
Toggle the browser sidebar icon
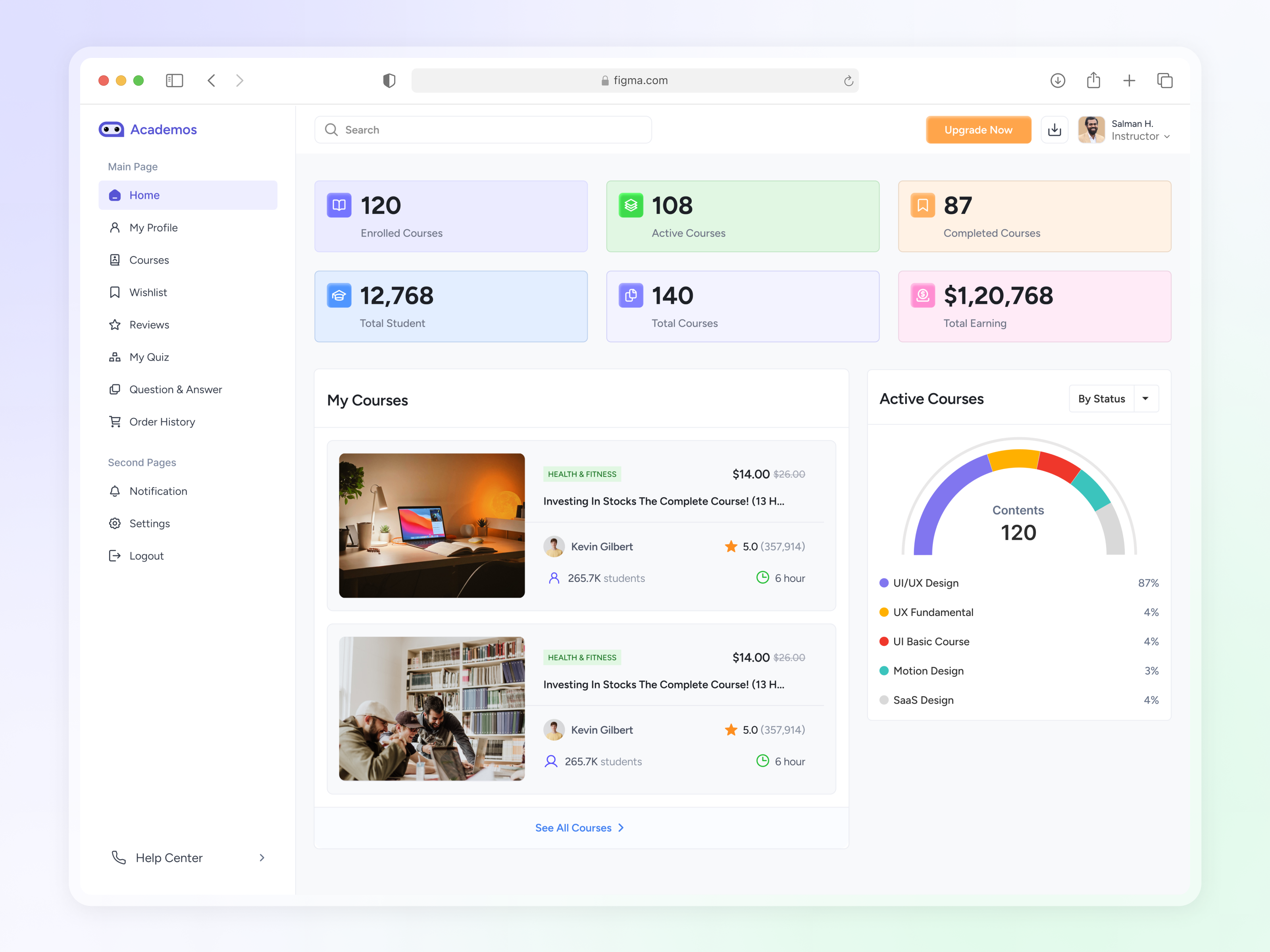click(x=175, y=81)
